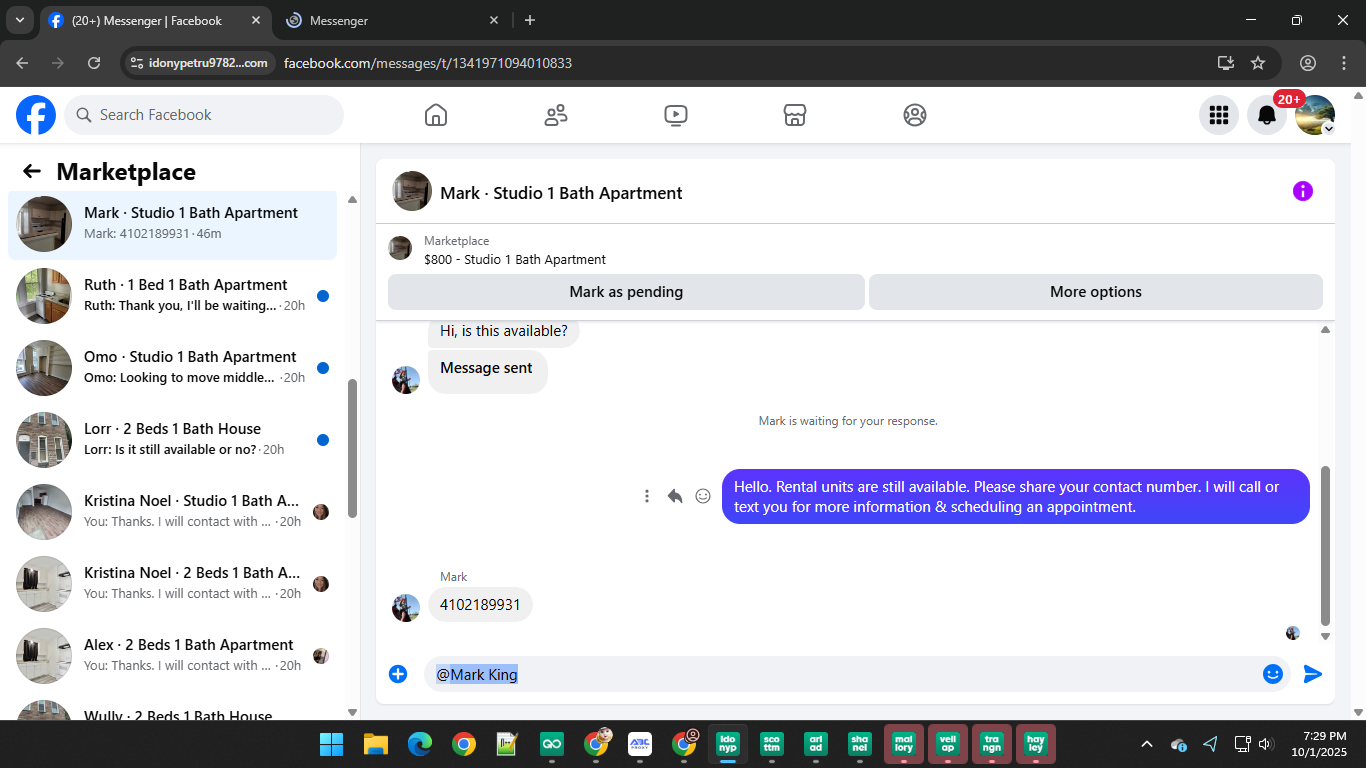1366x768 pixels.
Task: Open the ABC Proxy app in taskbar
Action: [640, 744]
